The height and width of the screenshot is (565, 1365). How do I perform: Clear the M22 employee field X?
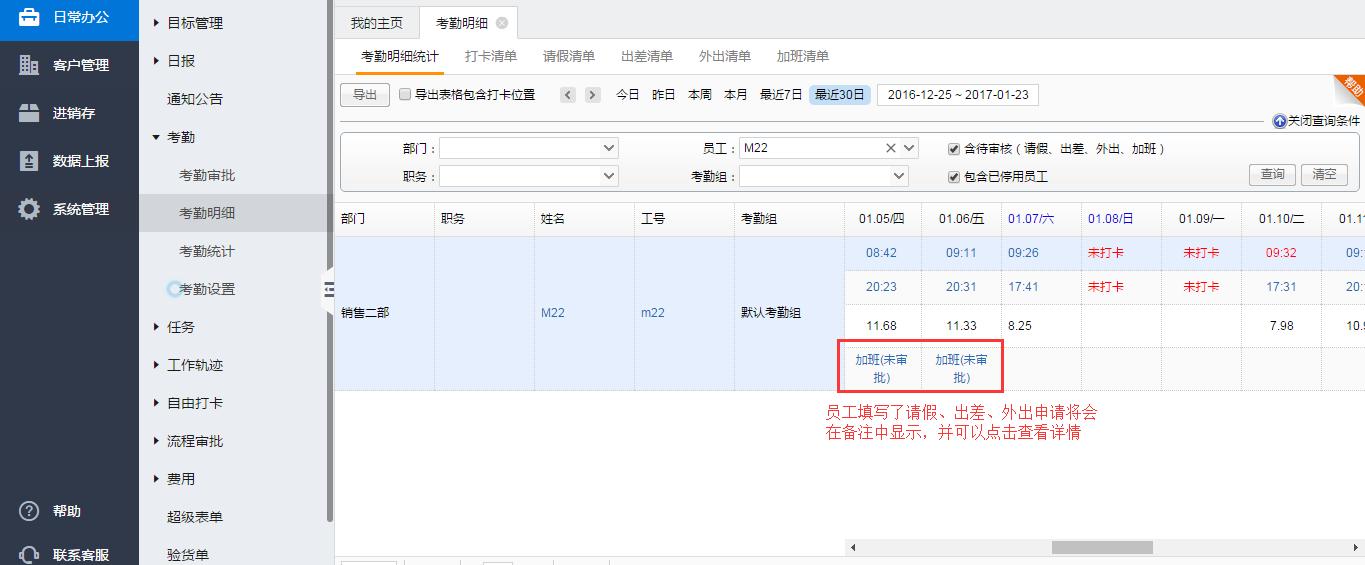pyautogui.click(x=890, y=148)
